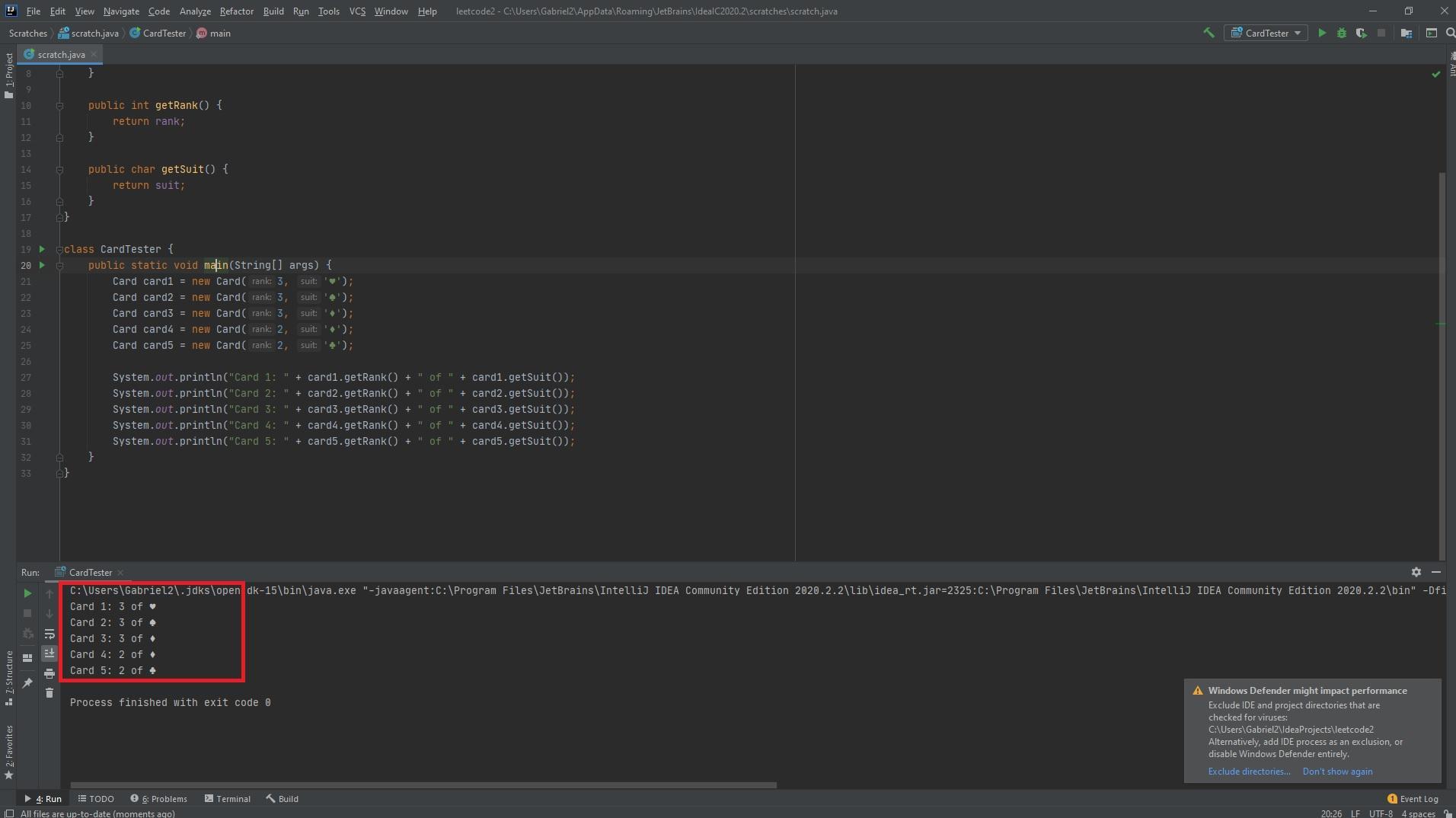Run CardTester with Coverage icon

(1361, 33)
